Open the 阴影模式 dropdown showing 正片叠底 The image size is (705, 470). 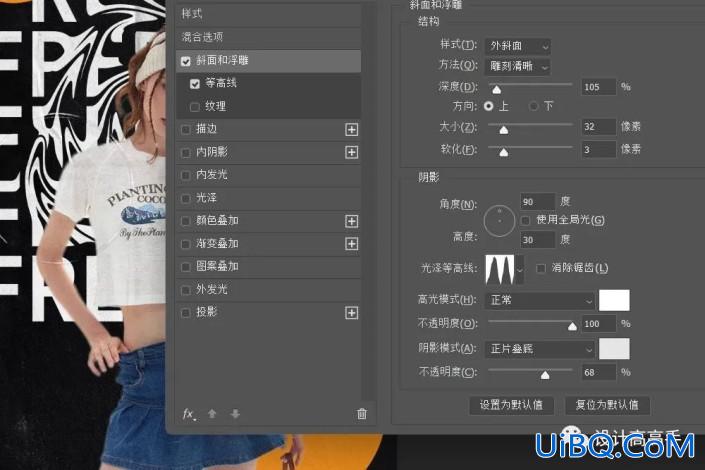click(540, 349)
